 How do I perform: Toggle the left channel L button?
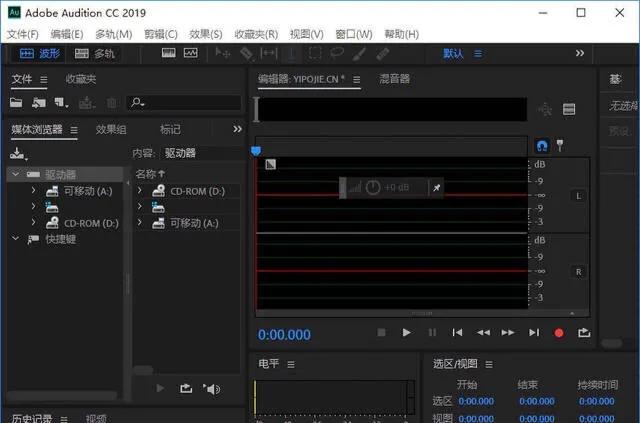tap(577, 196)
